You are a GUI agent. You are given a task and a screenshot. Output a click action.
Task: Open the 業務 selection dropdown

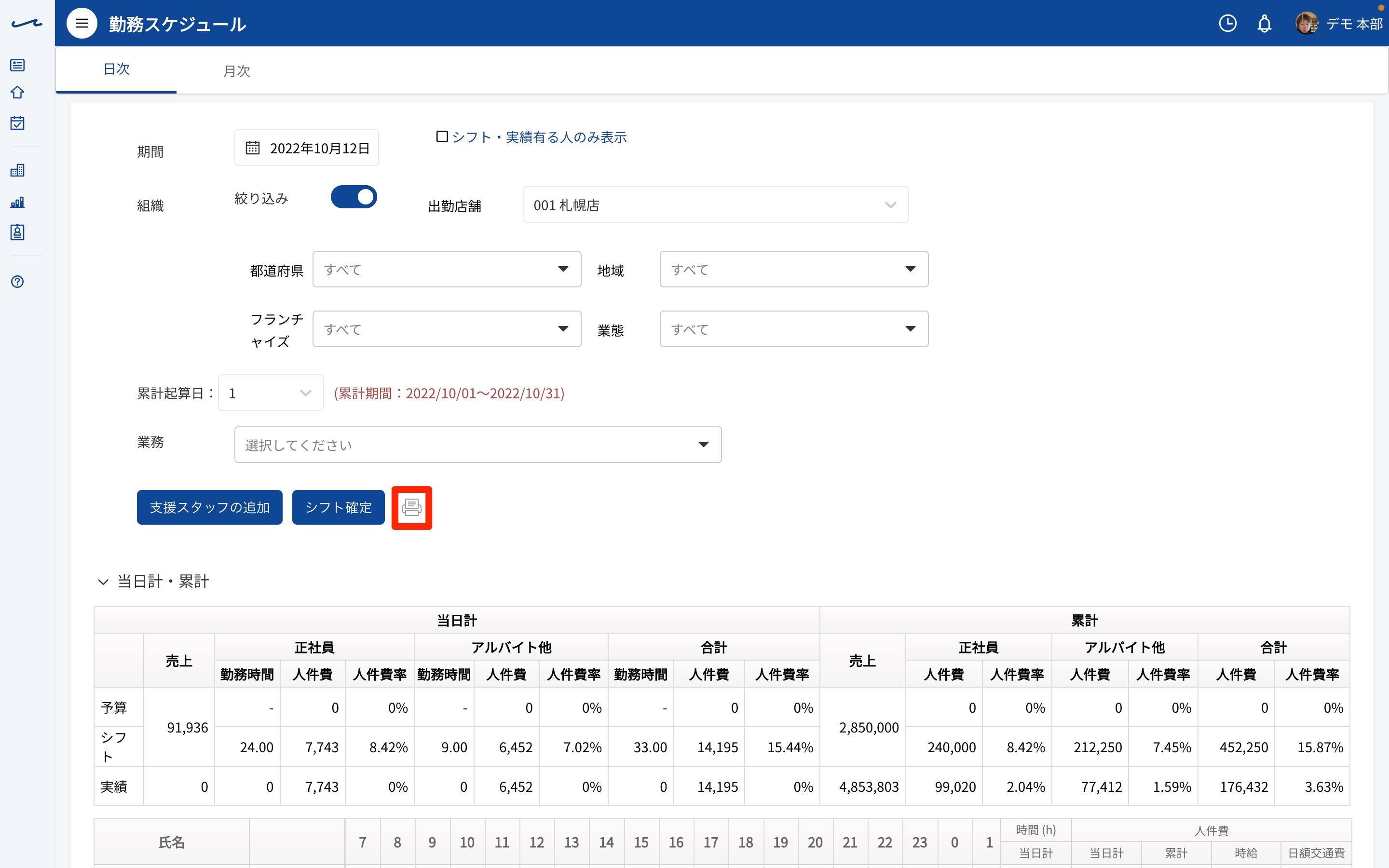point(477,444)
